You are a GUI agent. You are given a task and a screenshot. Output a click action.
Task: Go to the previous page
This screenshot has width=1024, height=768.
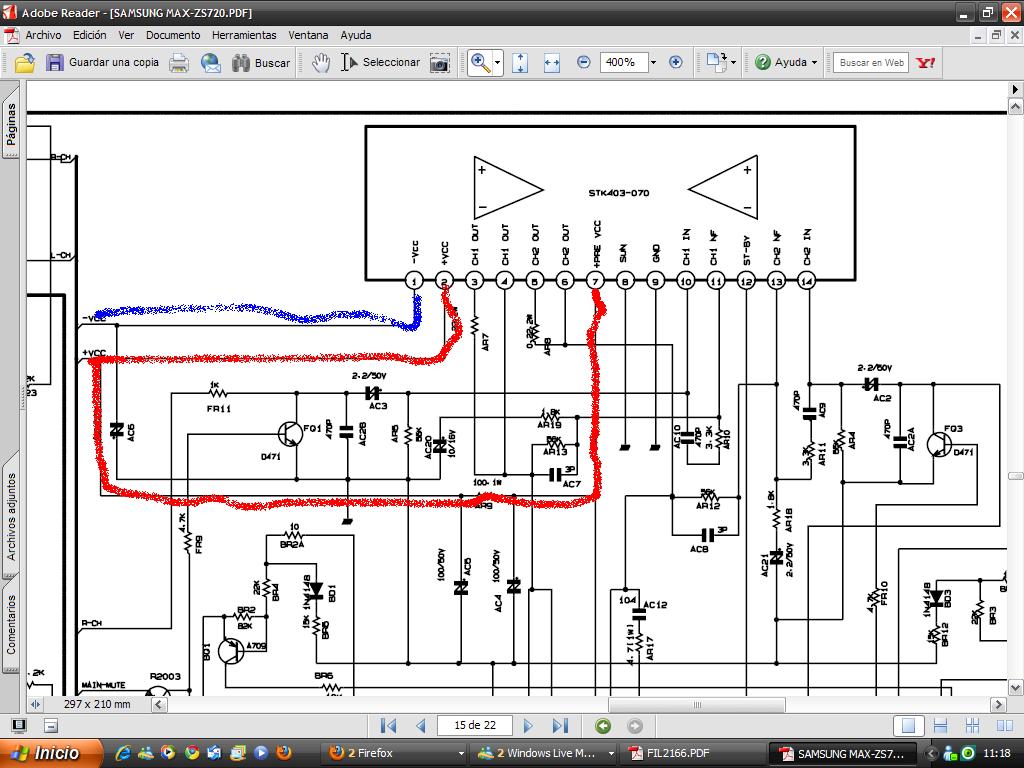(421, 726)
